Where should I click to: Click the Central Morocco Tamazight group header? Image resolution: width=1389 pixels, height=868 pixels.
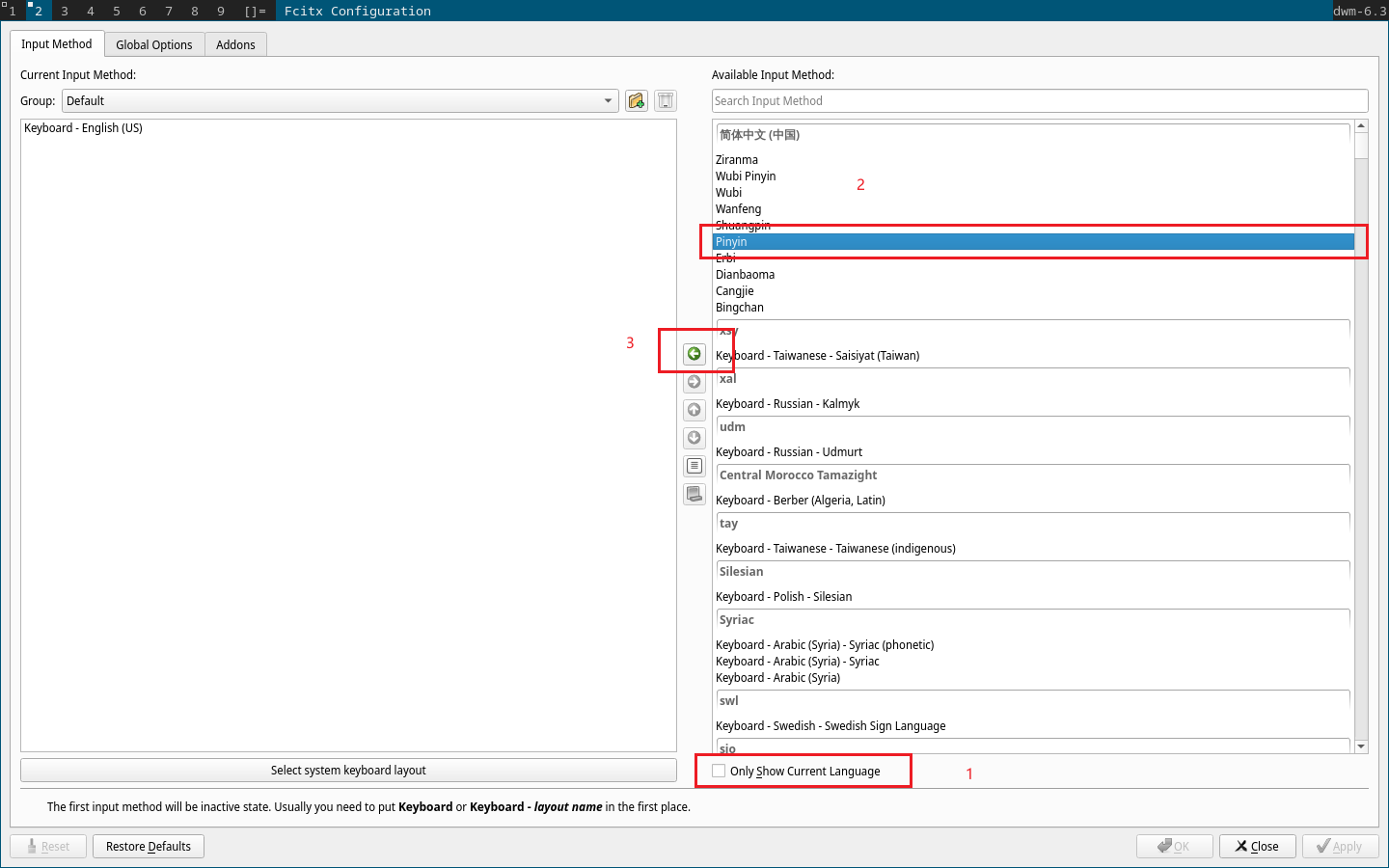1033,475
